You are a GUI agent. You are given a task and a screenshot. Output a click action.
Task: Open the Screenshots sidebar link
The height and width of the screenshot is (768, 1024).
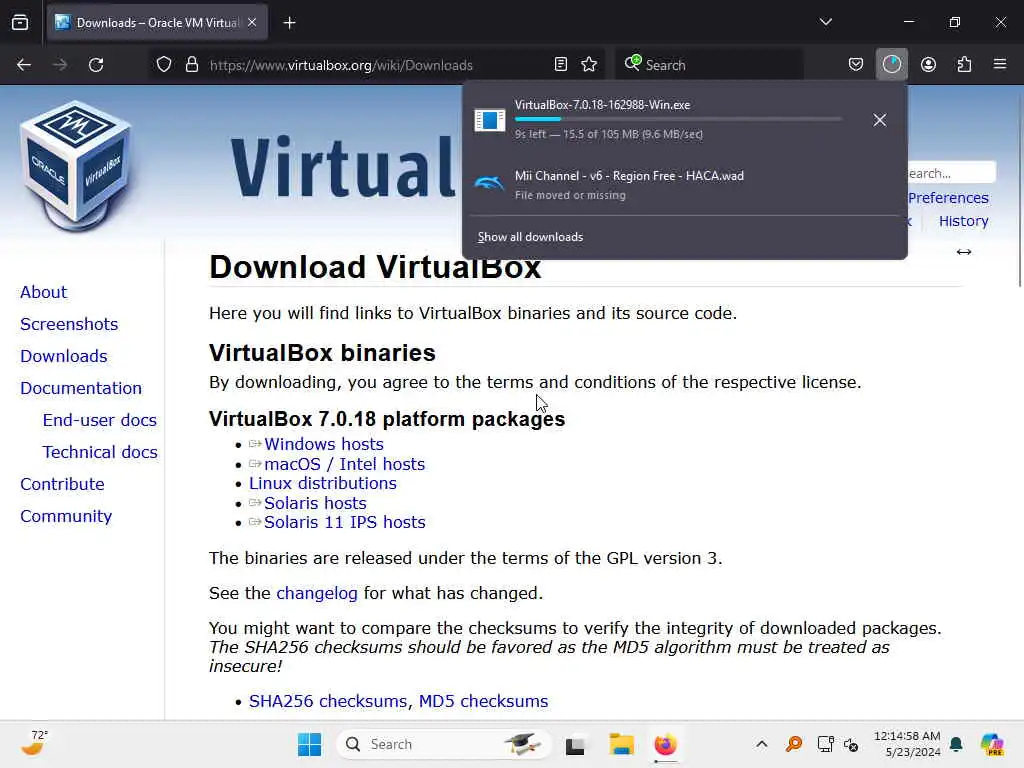tap(69, 324)
